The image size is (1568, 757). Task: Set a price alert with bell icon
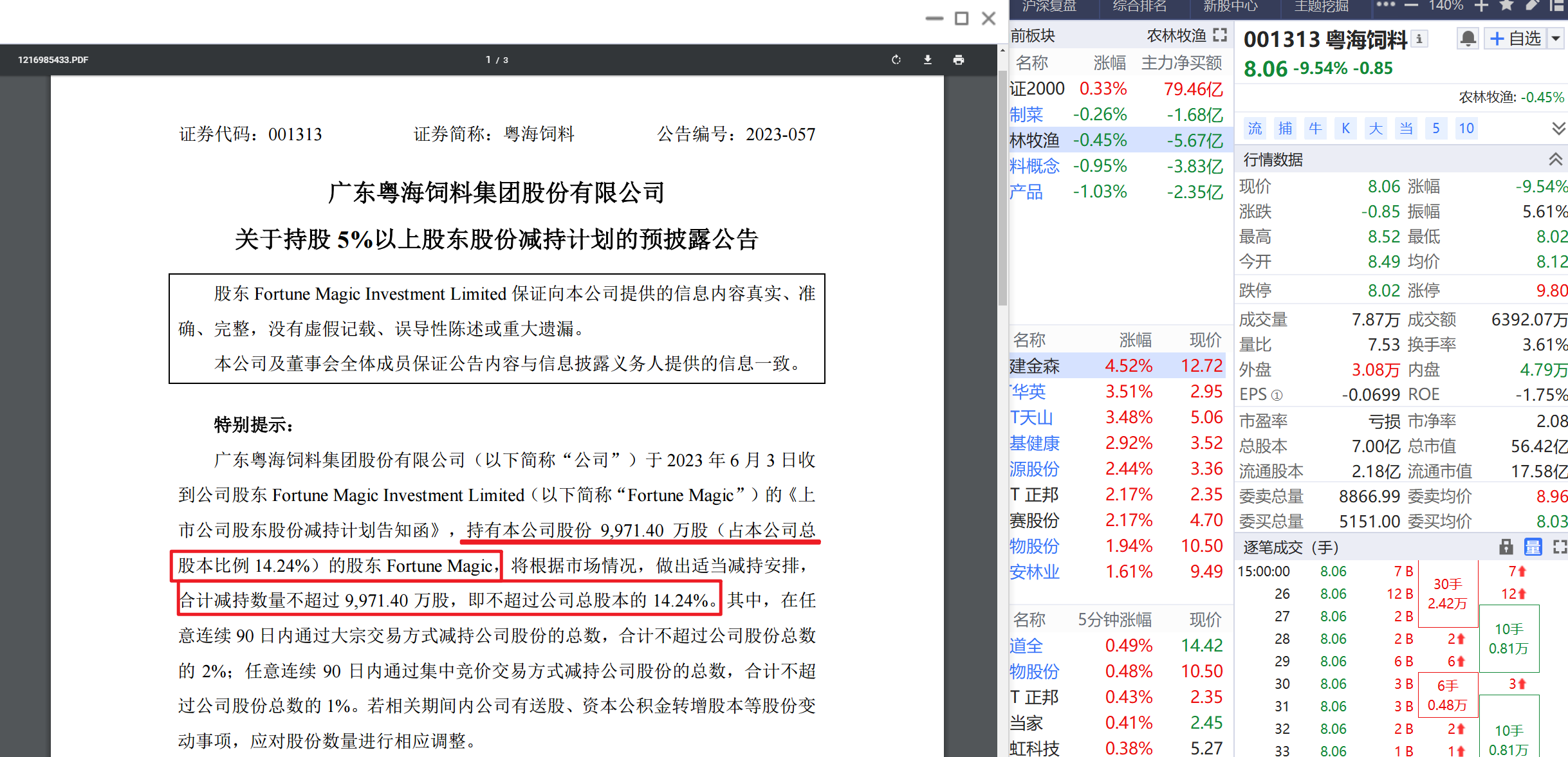pos(1468,39)
